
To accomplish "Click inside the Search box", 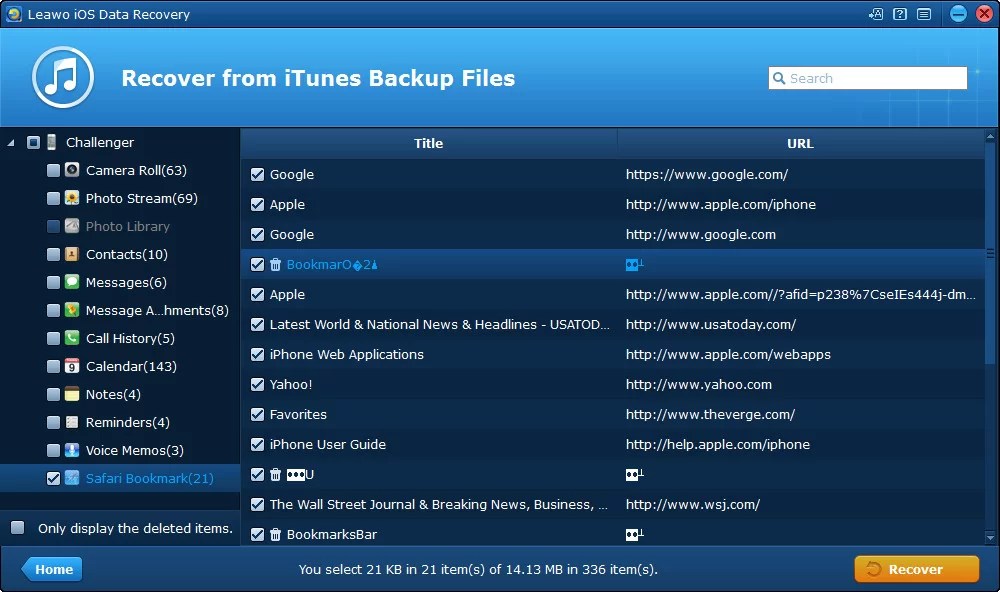I will click(x=867, y=77).
